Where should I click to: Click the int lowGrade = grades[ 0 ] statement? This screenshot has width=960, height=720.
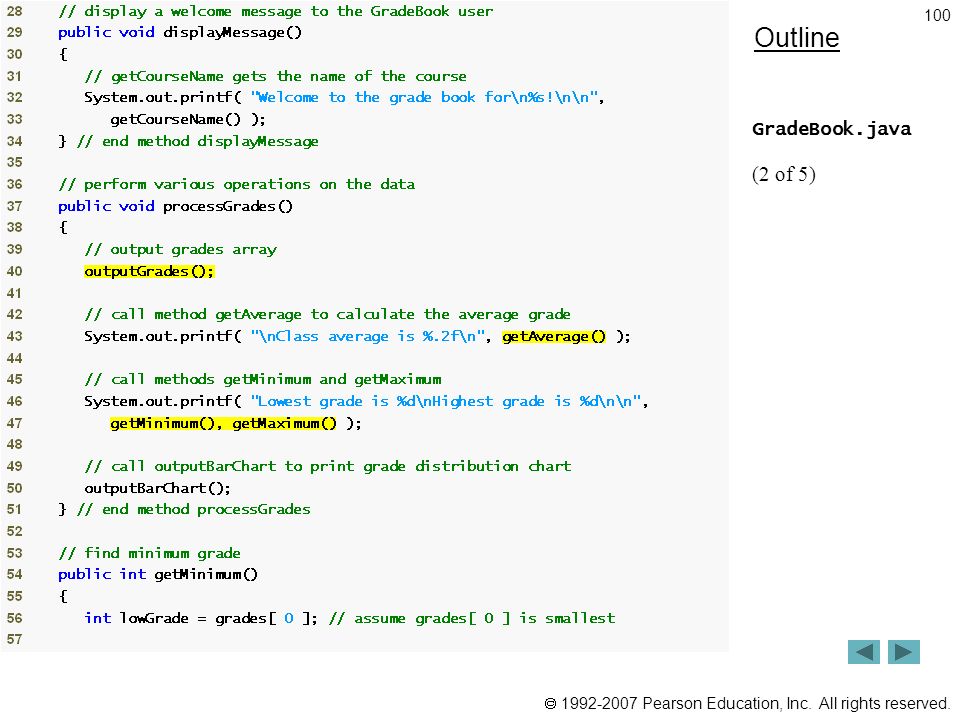pyautogui.click(x=201, y=618)
